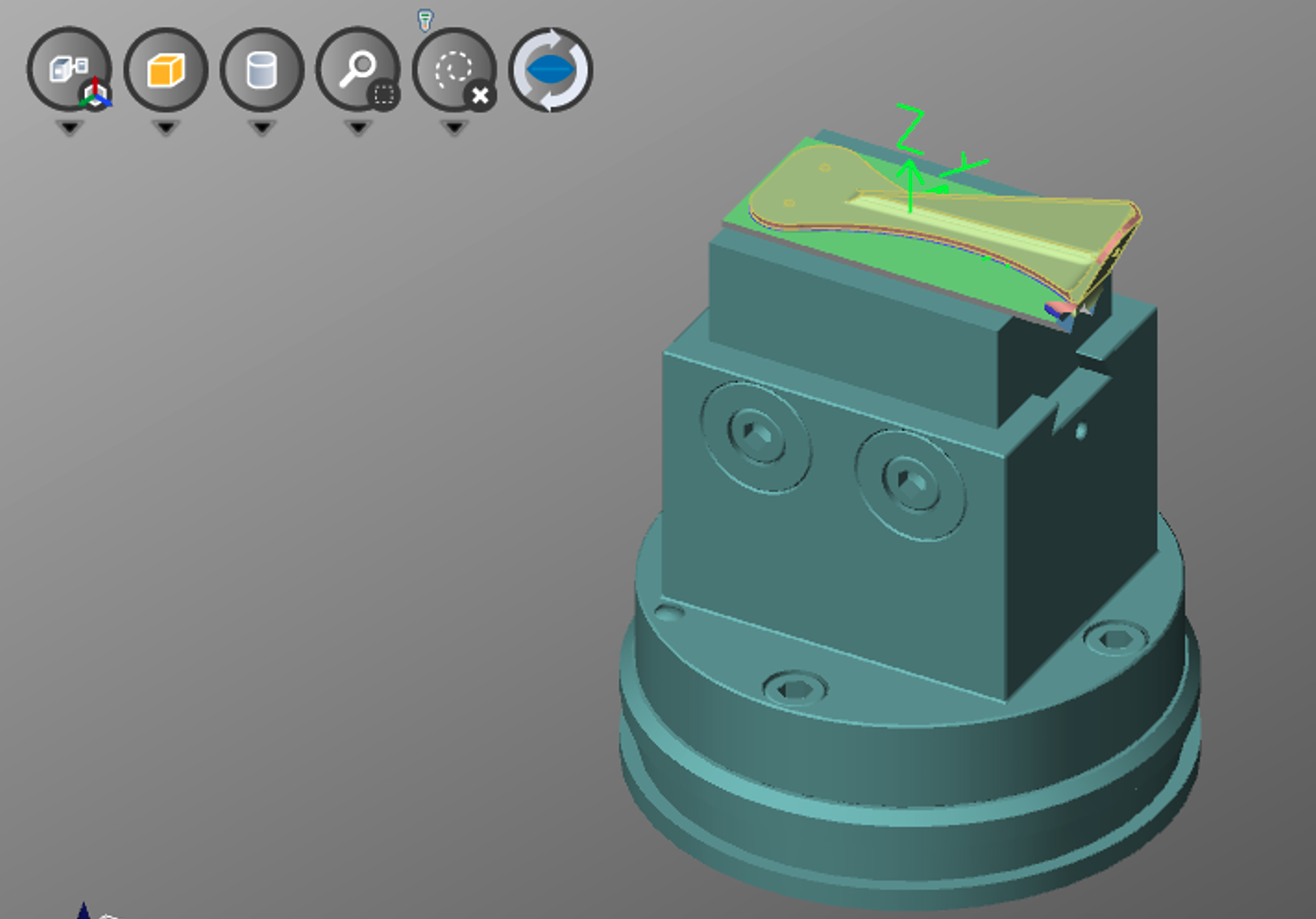Click the small pin icon above the toolbar
The height and width of the screenshot is (919, 1316).
pyautogui.click(x=425, y=20)
